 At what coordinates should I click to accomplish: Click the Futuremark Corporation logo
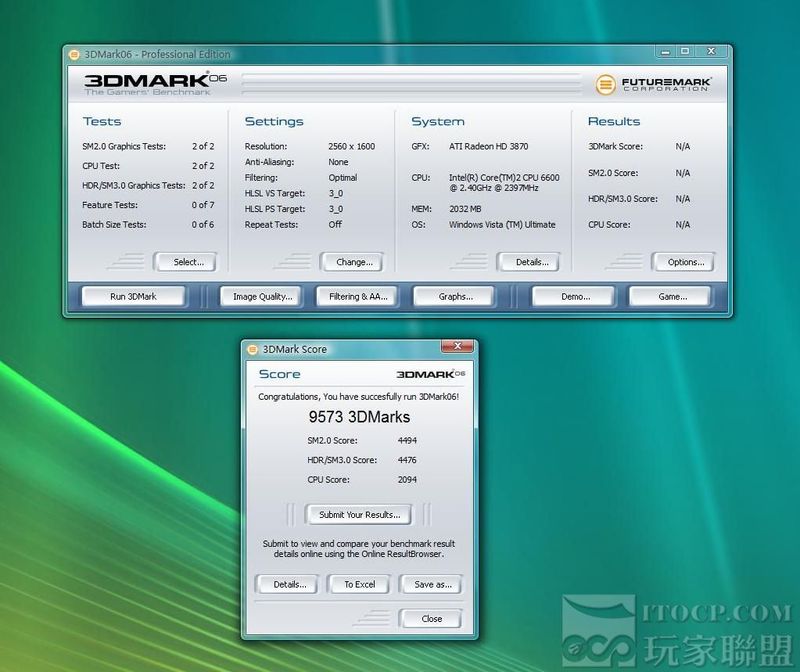[x=651, y=84]
